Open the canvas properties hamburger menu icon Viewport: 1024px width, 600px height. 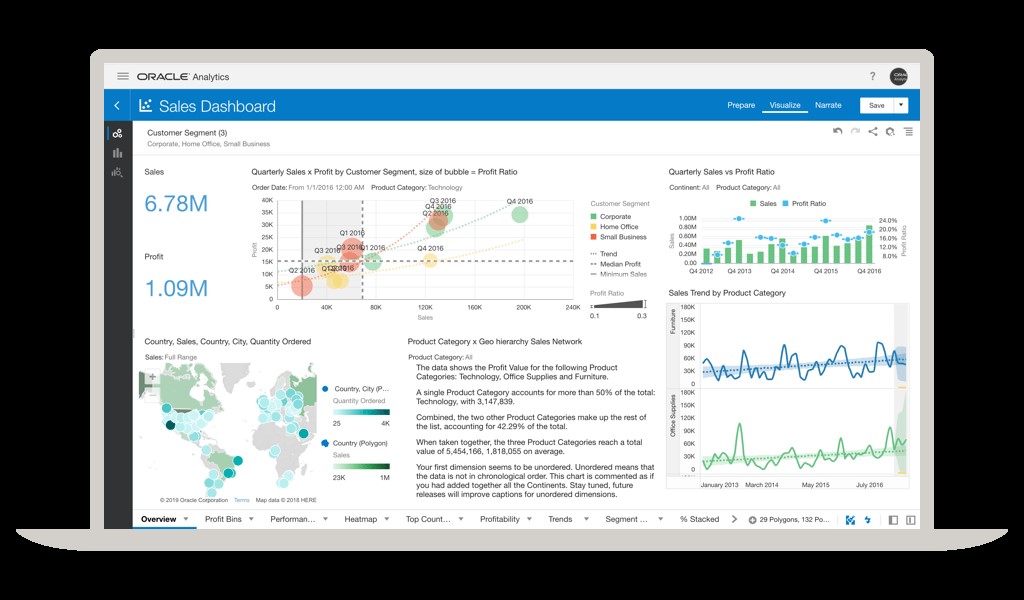[x=908, y=131]
